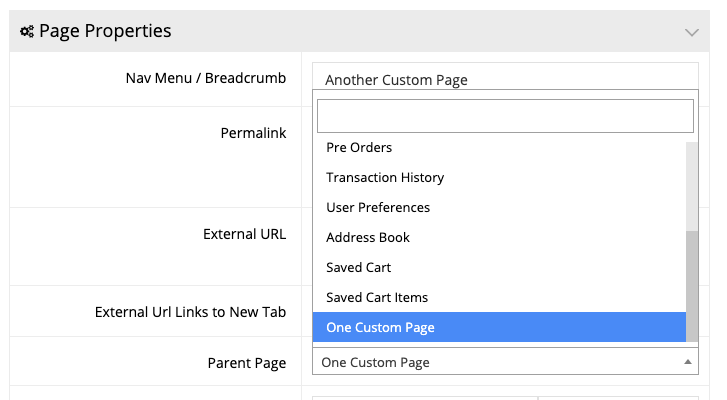Collapse the Page Properties panel chevron
Viewport: 727px width, 400px height.
pyautogui.click(x=691, y=32)
